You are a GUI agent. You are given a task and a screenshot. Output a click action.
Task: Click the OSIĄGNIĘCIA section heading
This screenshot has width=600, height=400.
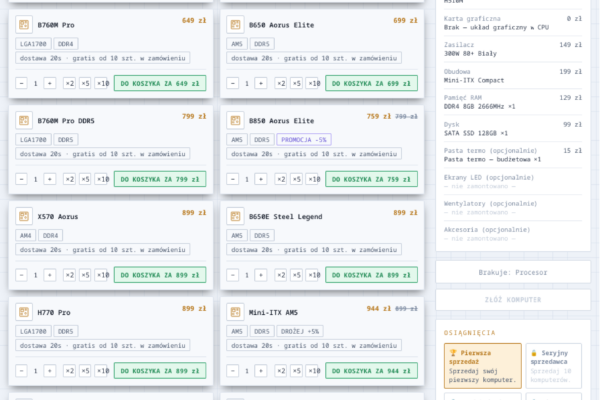(x=470, y=333)
